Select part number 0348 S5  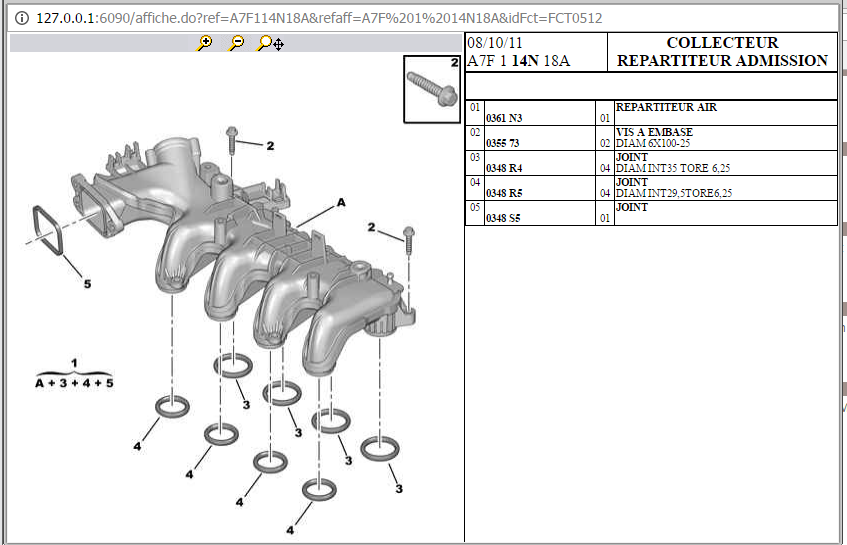coord(503,218)
